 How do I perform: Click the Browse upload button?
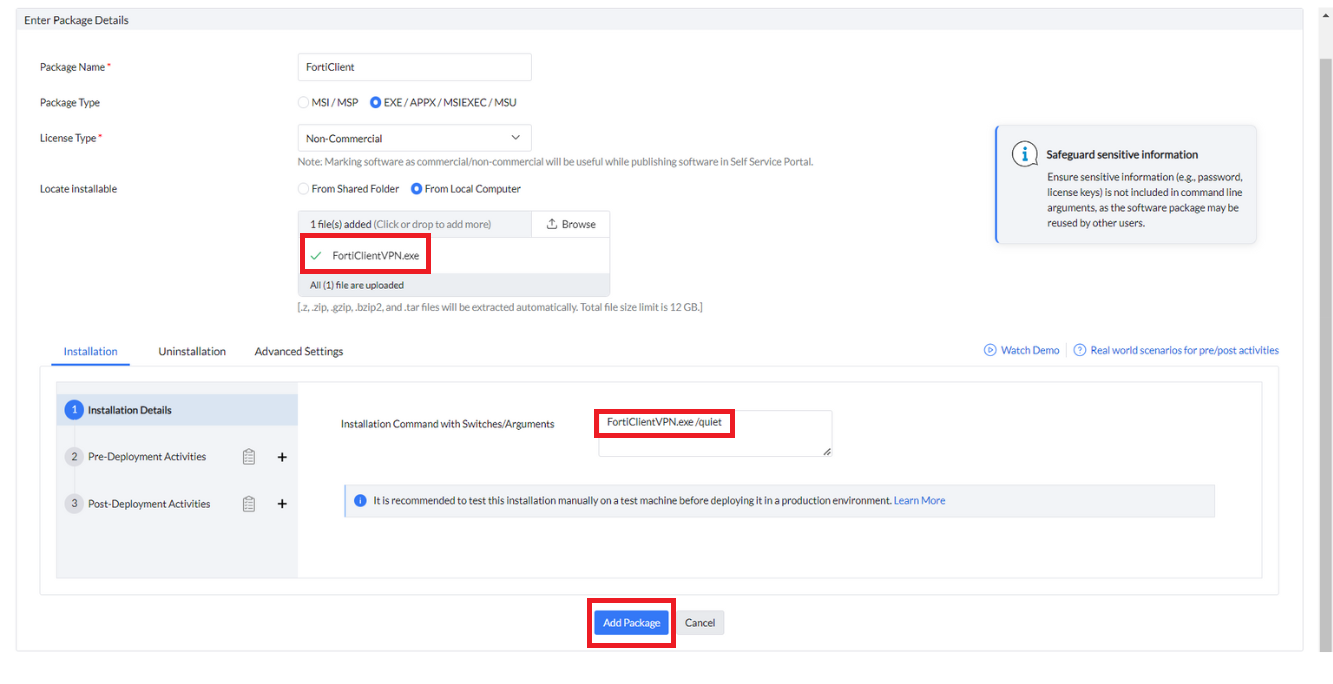pyautogui.click(x=570, y=224)
